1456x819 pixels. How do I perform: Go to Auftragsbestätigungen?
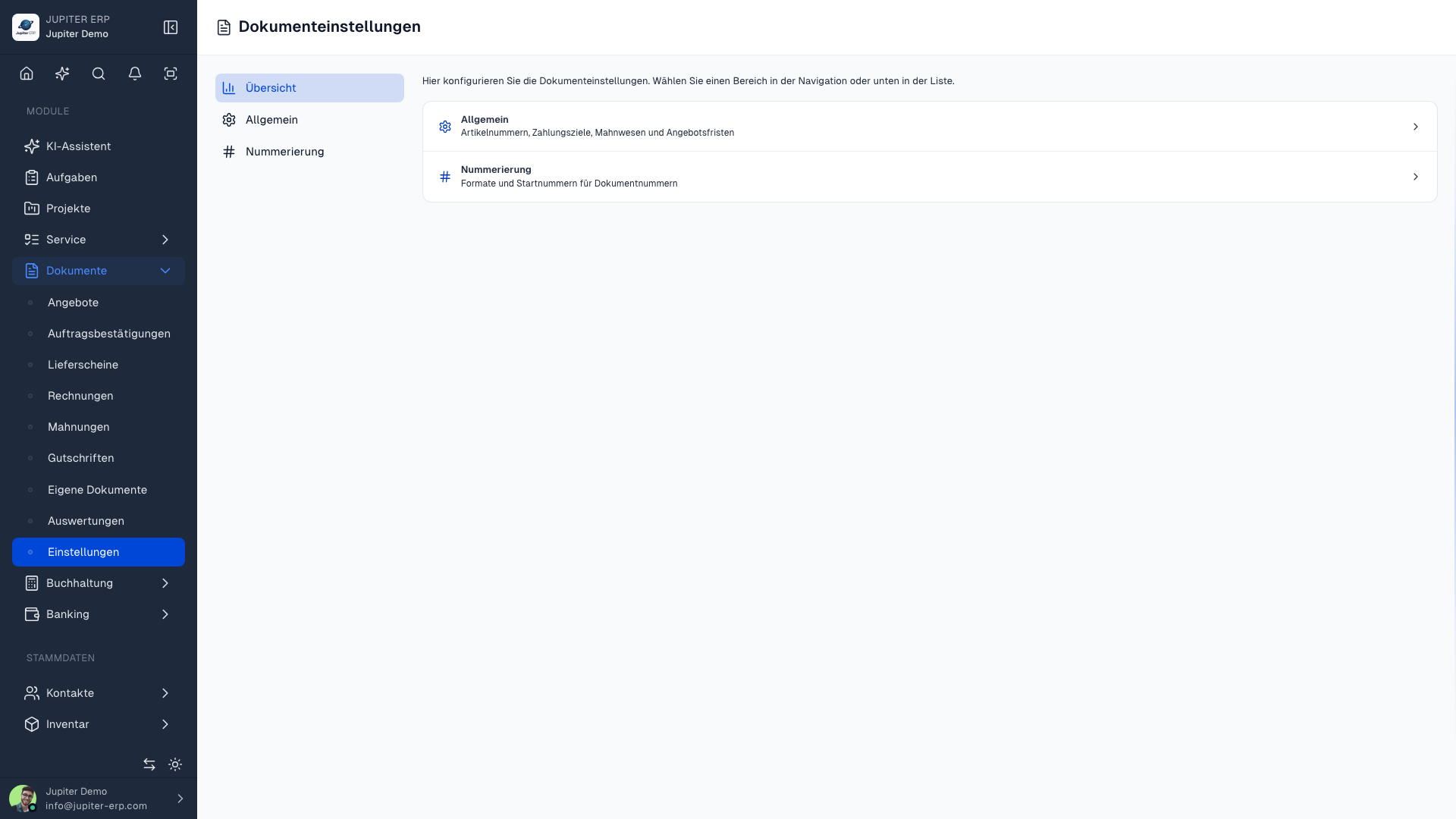99,334
